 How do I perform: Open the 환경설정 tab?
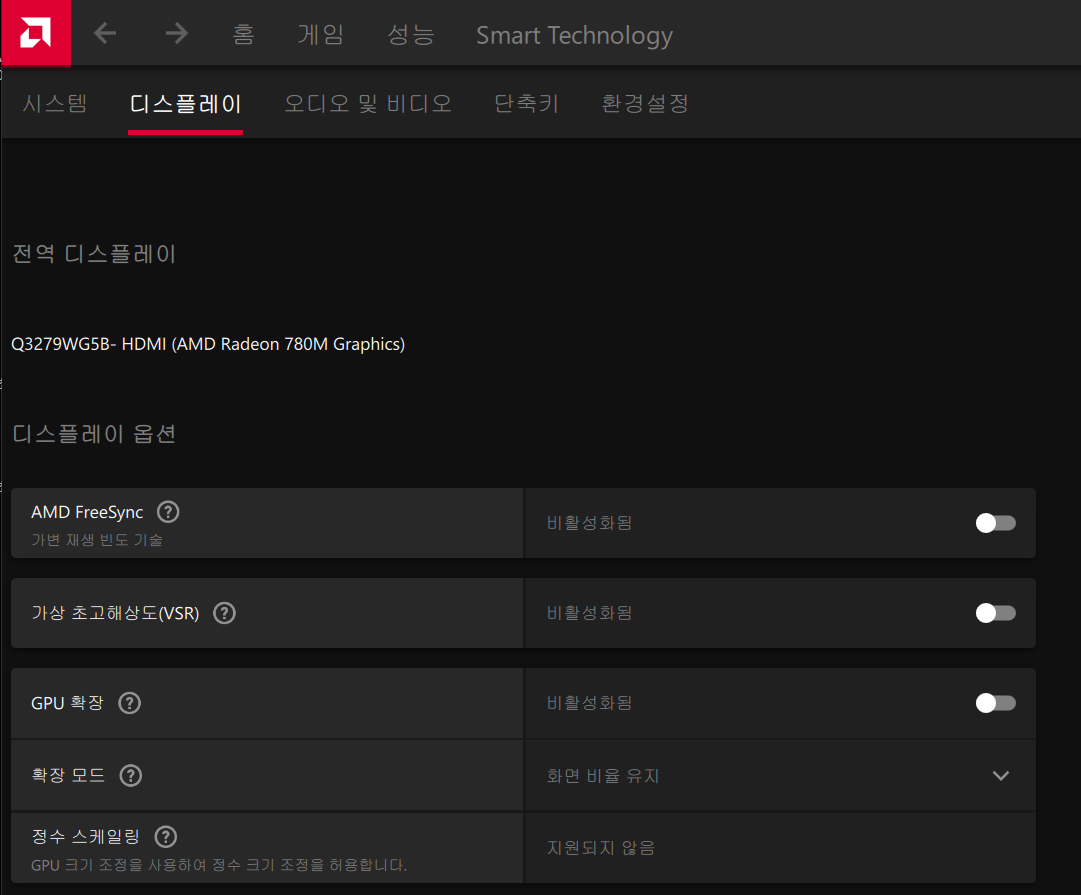pos(645,103)
